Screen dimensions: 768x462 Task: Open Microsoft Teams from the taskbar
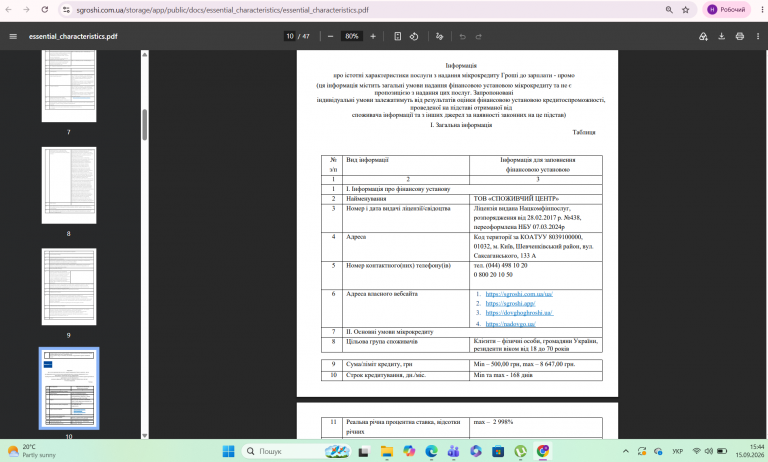454,451
